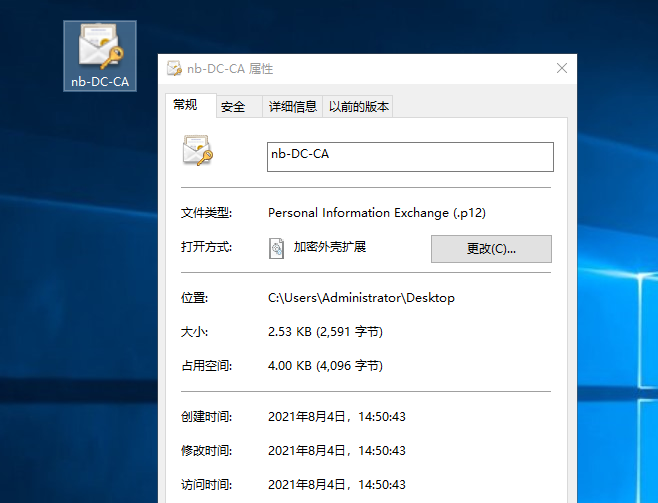The width and height of the screenshot is (658, 503).
Task: Click the 更改(C)... button
Action: click(x=491, y=249)
